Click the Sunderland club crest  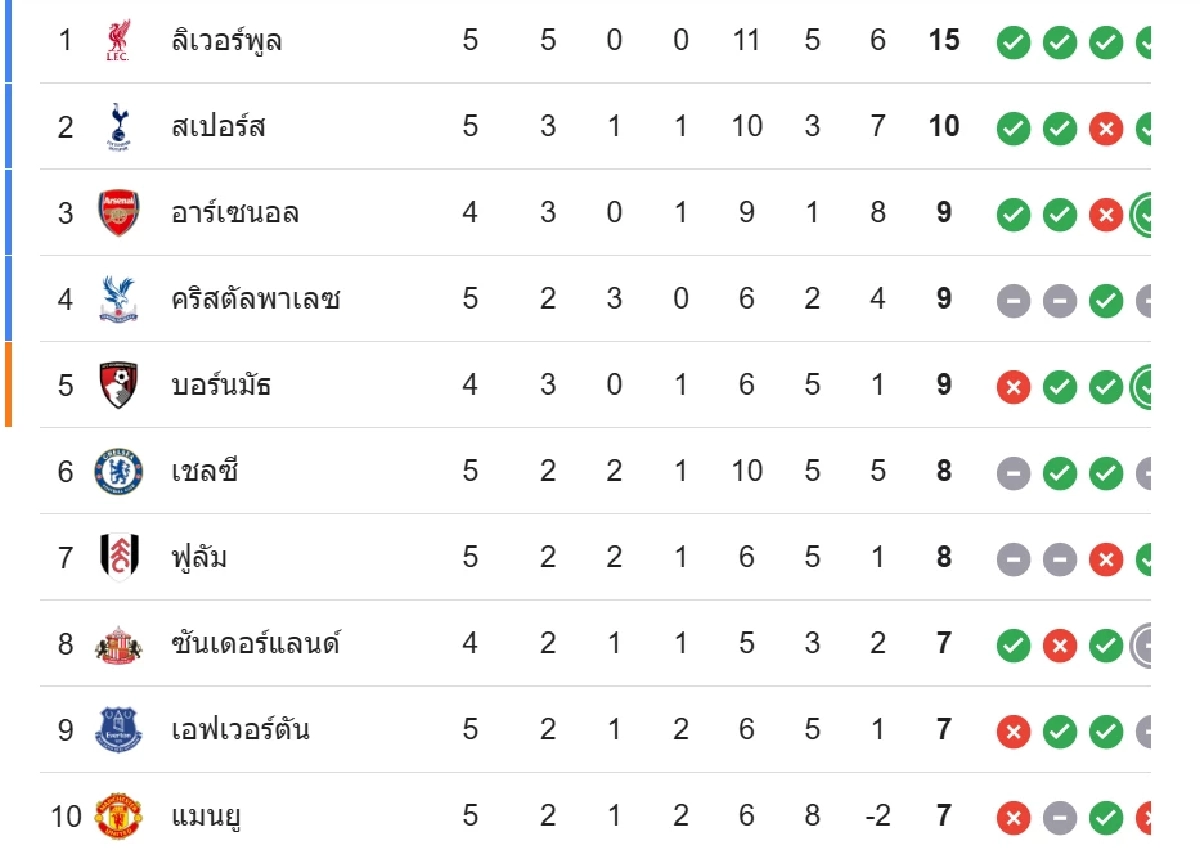click(x=118, y=643)
